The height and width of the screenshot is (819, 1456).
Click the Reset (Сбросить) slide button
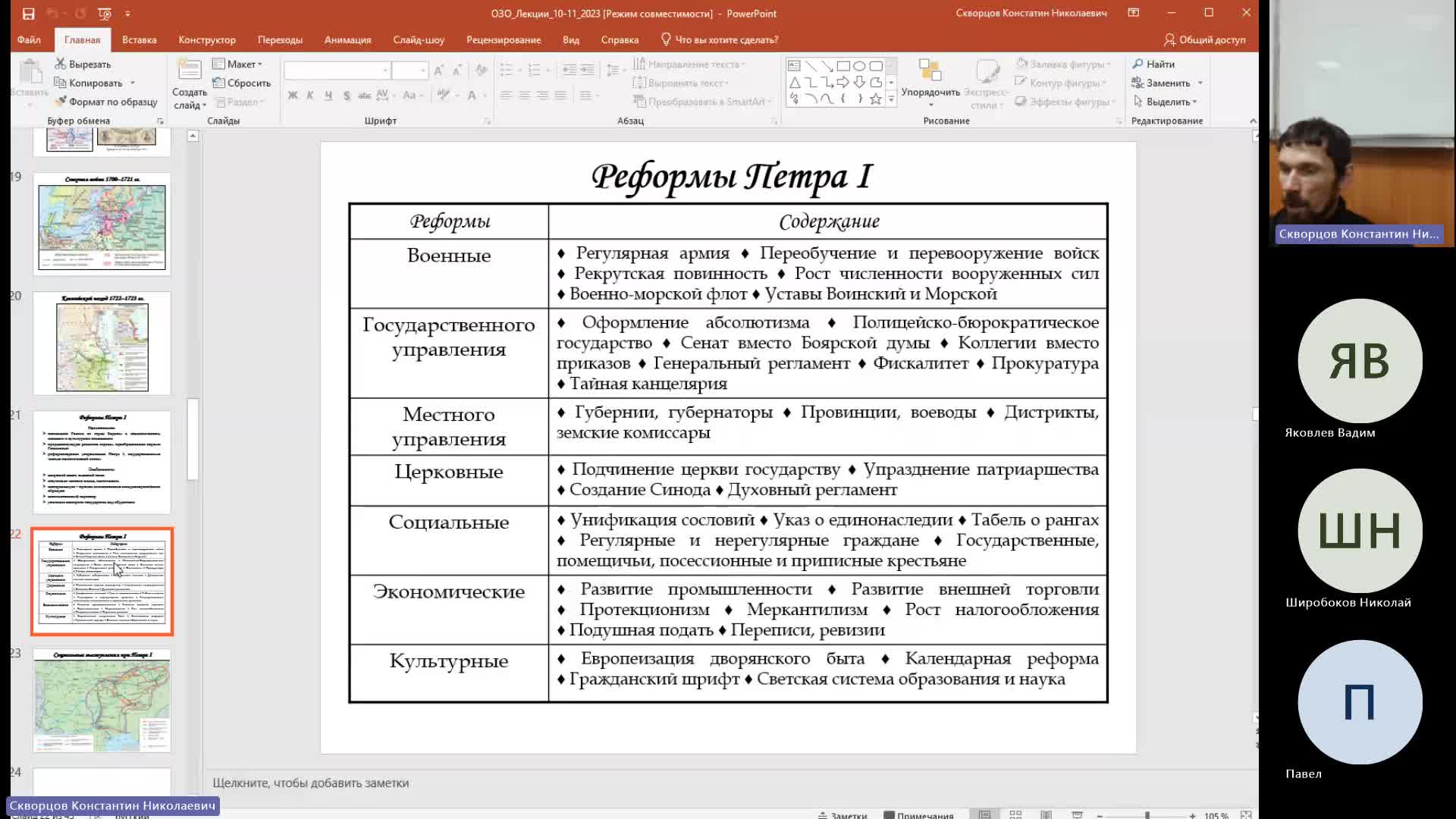click(x=241, y=83)
